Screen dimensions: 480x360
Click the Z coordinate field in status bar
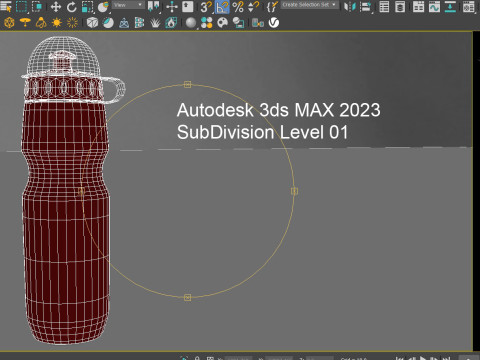point(320,358)
